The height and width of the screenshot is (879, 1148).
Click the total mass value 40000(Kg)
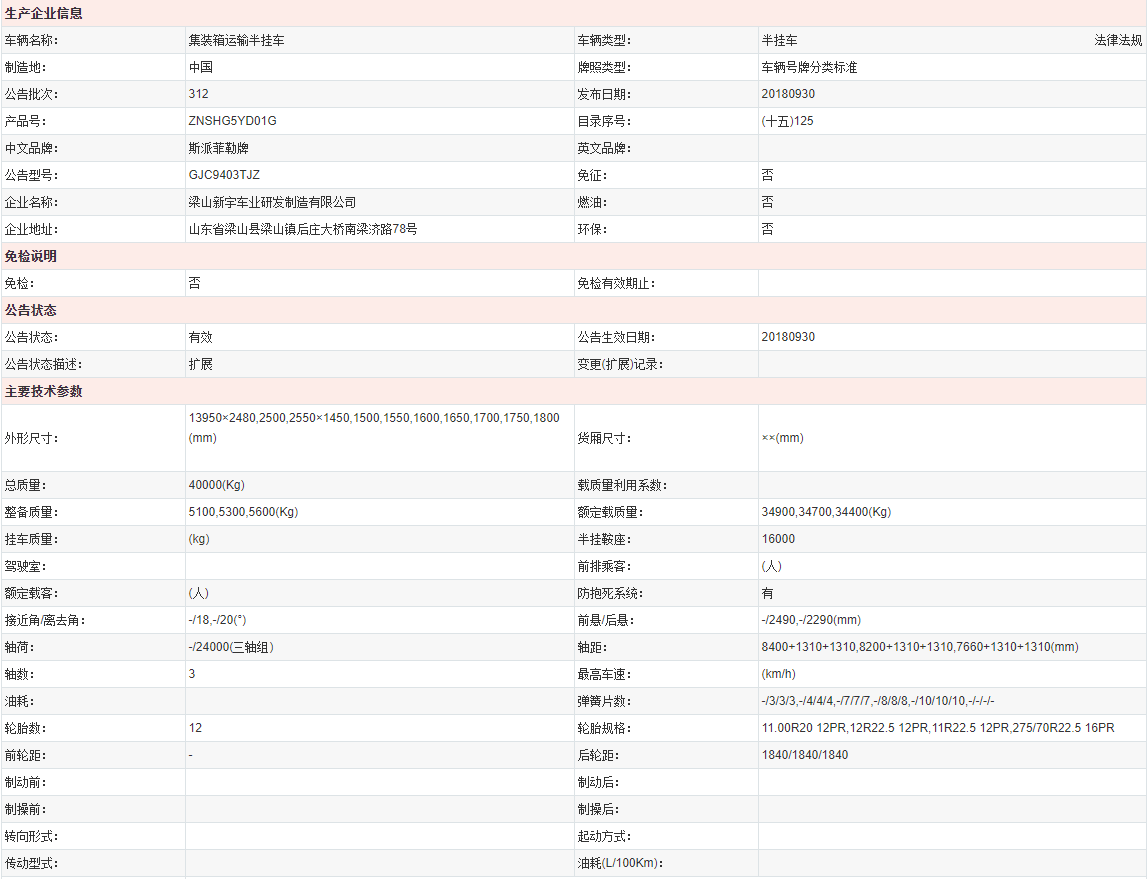coord(216,485)
